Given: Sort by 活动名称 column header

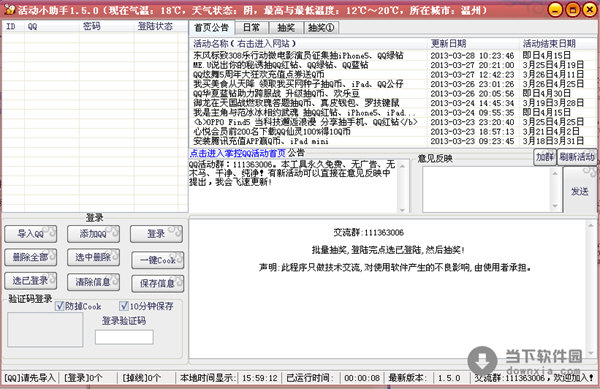Looking at the screenshot, I should pyautogui.click(x=308, y=44).
